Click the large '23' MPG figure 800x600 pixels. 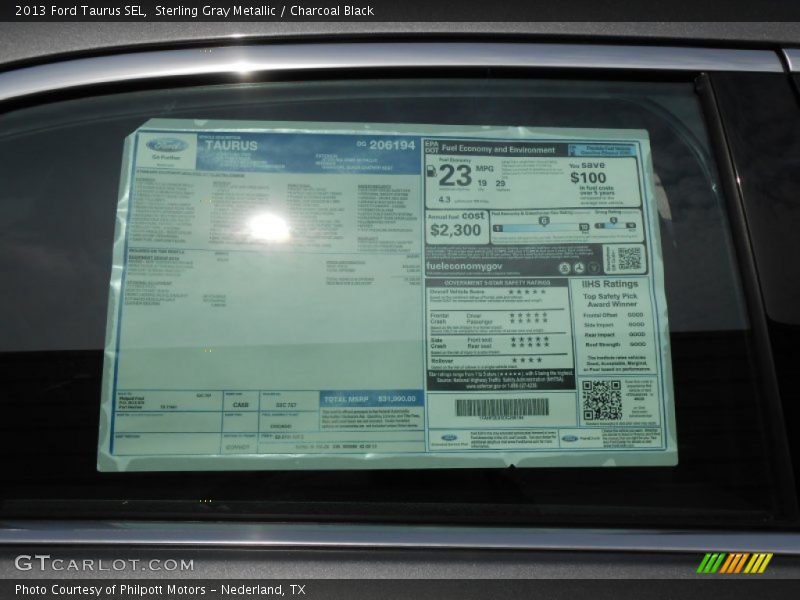(455, 176)
